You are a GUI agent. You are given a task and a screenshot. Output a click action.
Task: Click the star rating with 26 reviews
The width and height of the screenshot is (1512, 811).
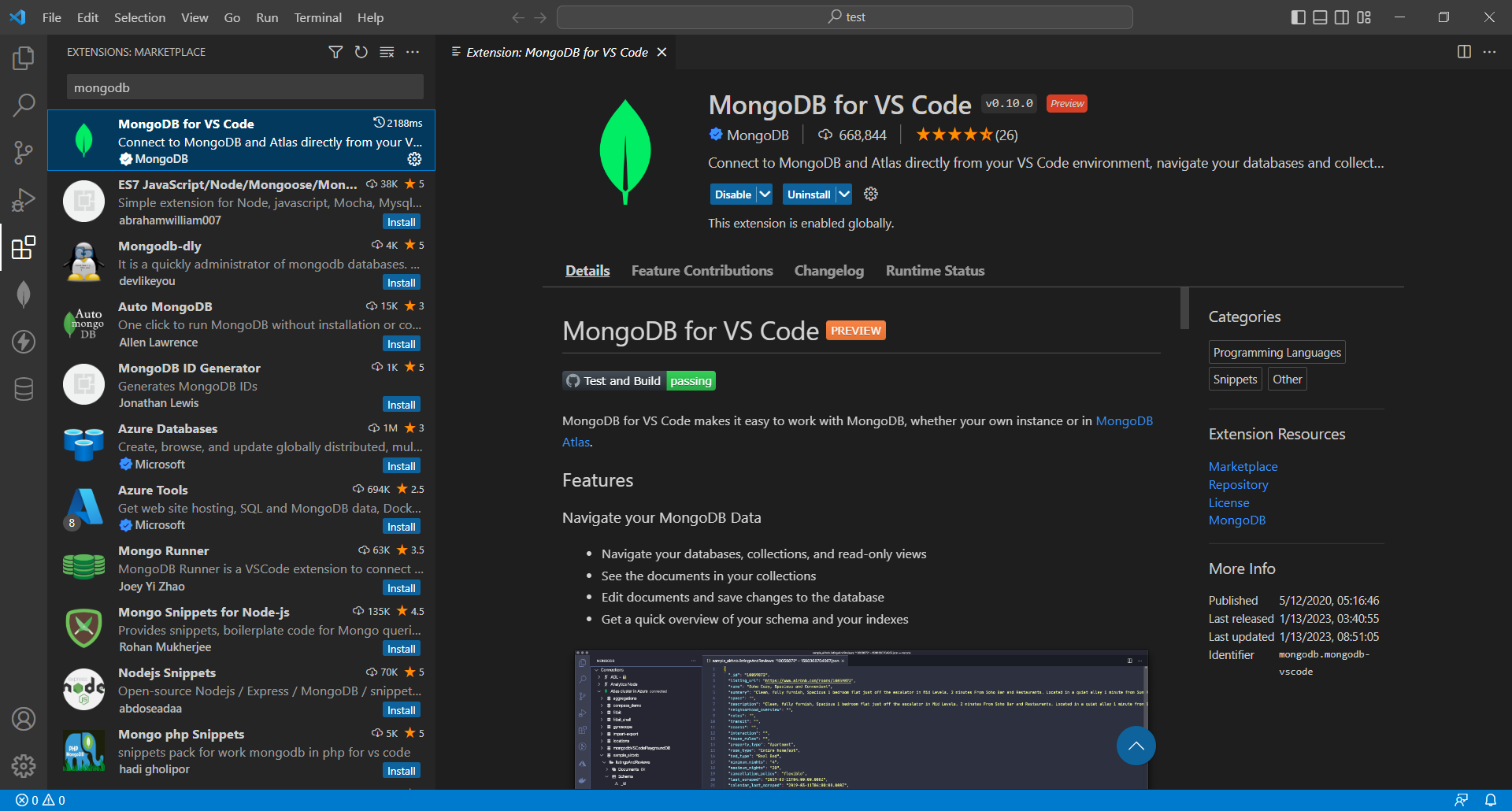(966, 135)
